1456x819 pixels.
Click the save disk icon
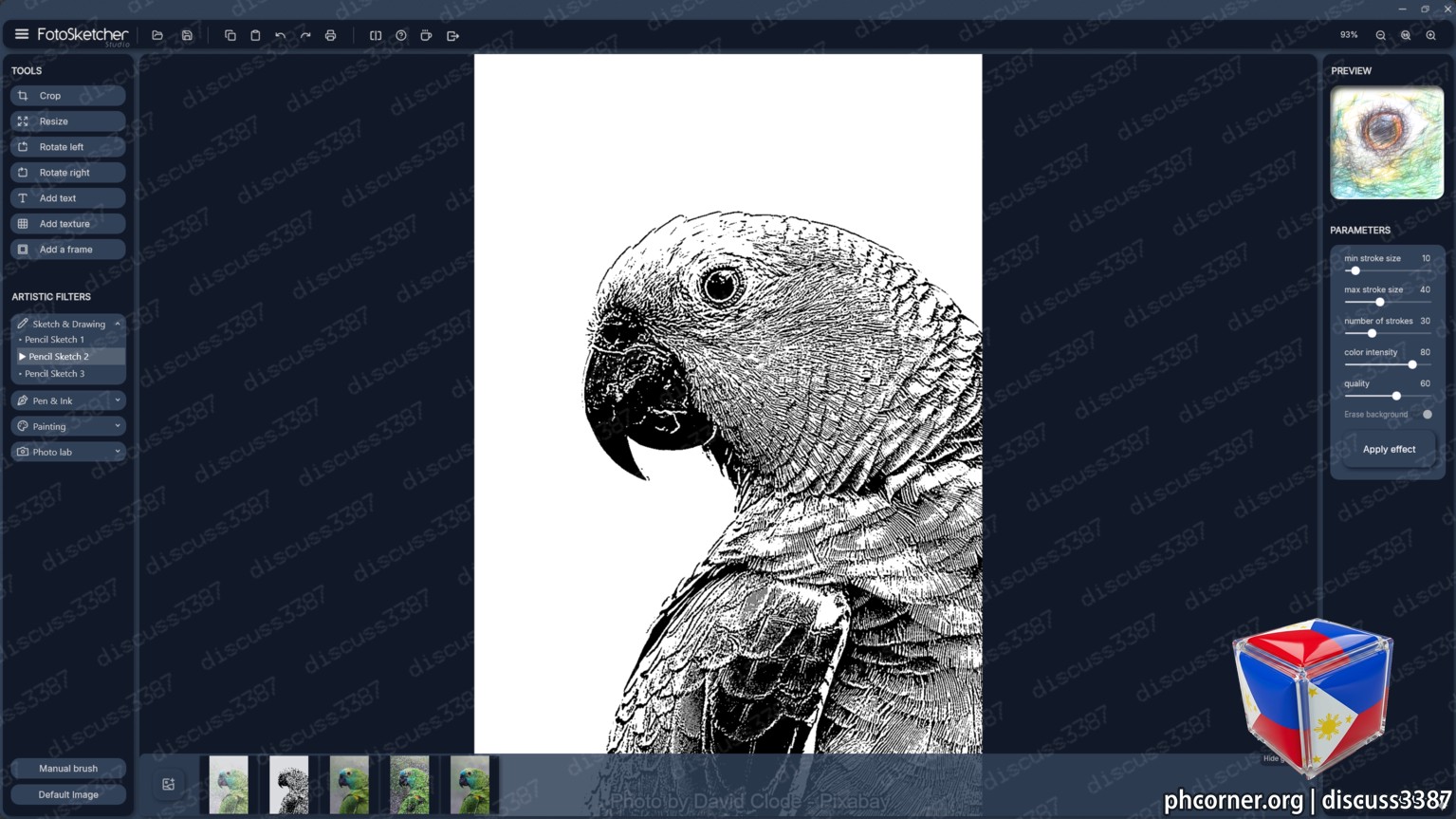tap(187, 36)
